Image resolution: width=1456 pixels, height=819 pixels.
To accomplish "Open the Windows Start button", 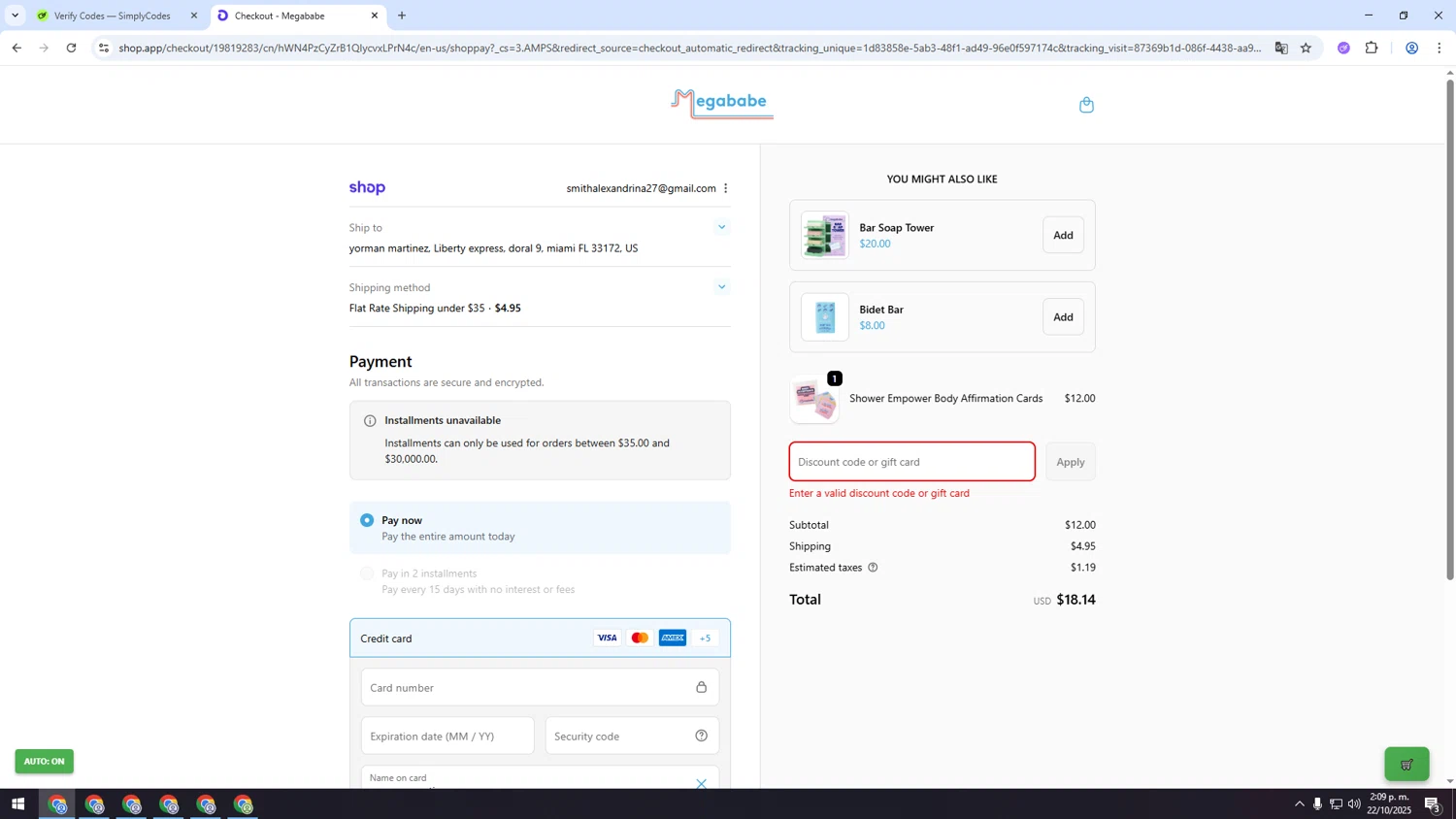I will click(x=17, y=804).
